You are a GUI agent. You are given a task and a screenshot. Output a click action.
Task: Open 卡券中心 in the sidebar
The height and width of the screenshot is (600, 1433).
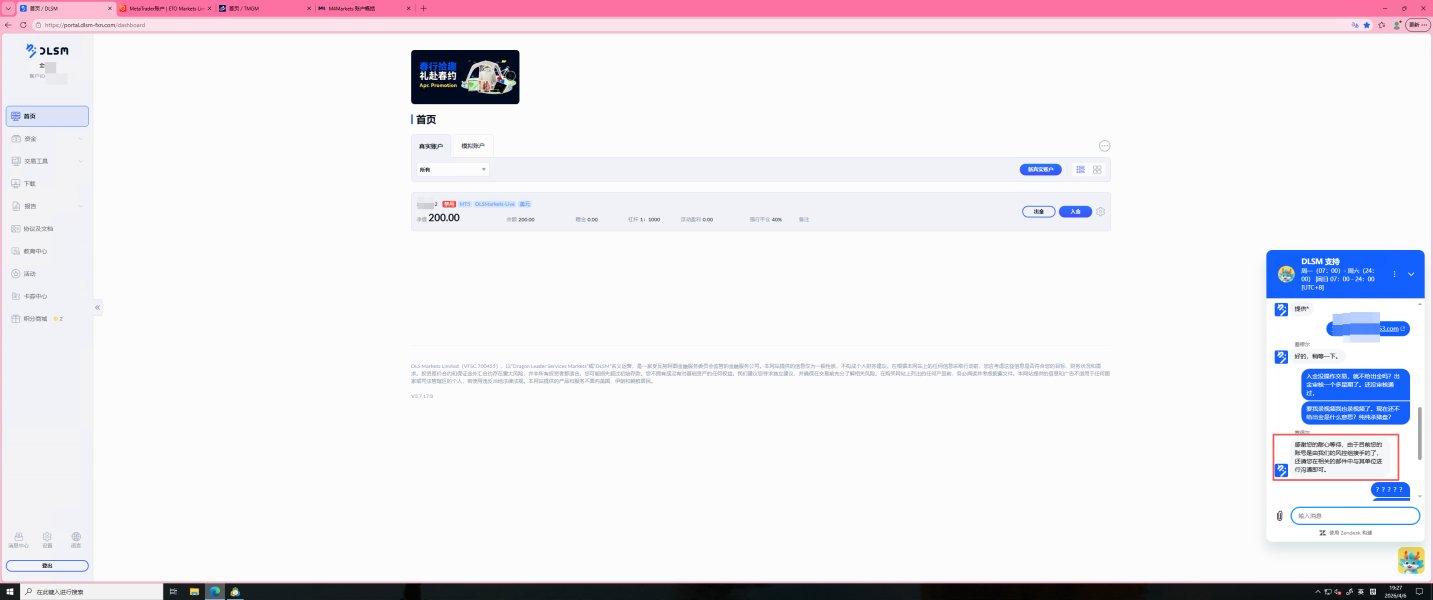[47, 296]
